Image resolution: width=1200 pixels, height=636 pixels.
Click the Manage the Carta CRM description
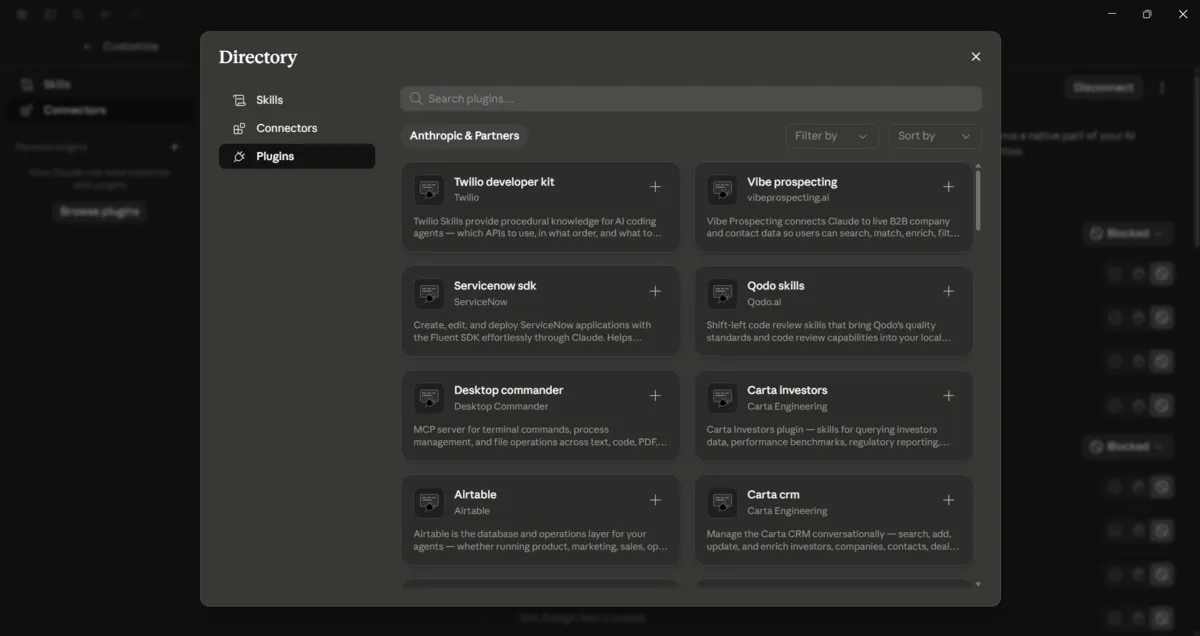pos(833,540)
